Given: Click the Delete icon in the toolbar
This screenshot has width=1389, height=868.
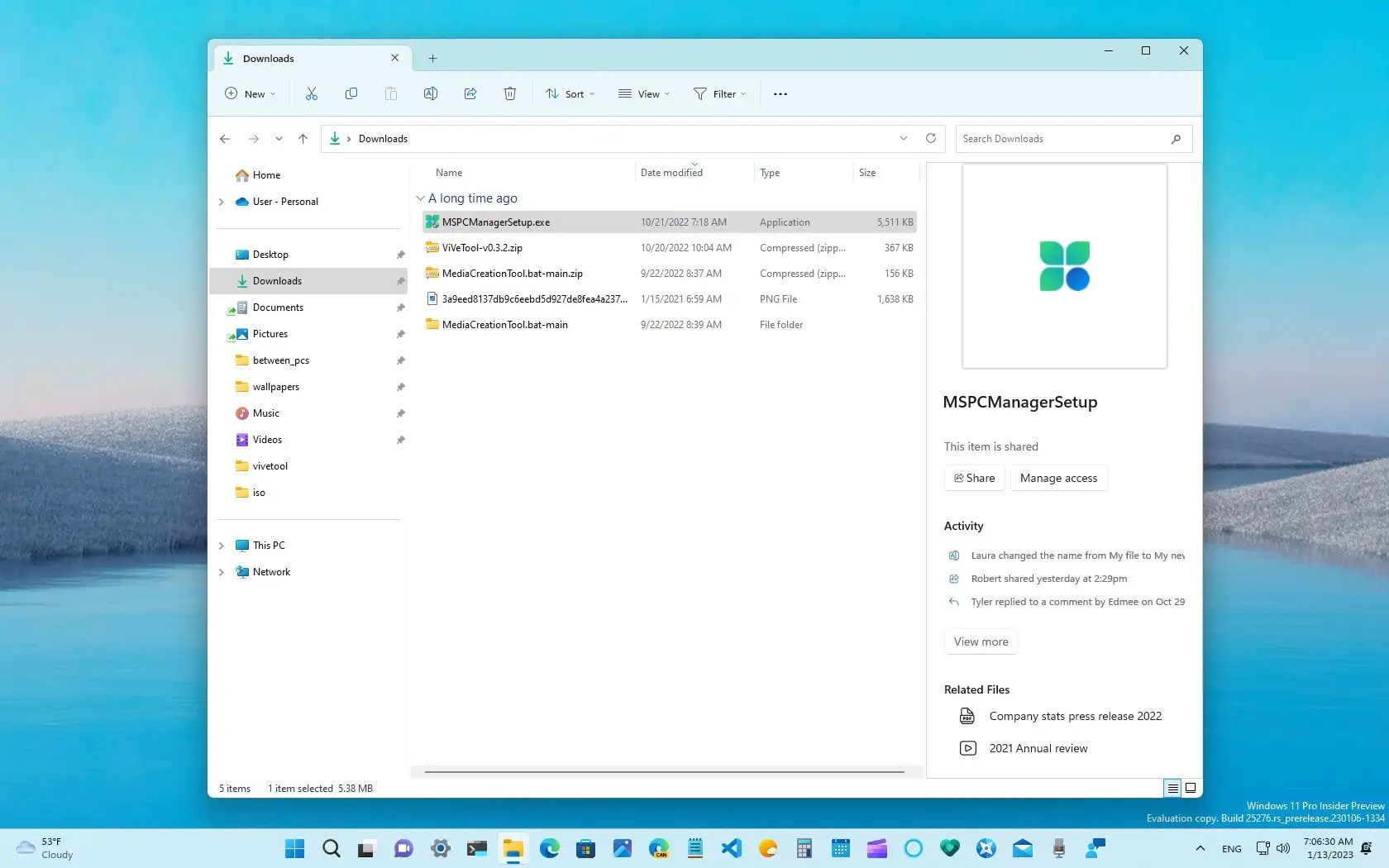Looking at the screenshot, I should (x=509, y=93).
